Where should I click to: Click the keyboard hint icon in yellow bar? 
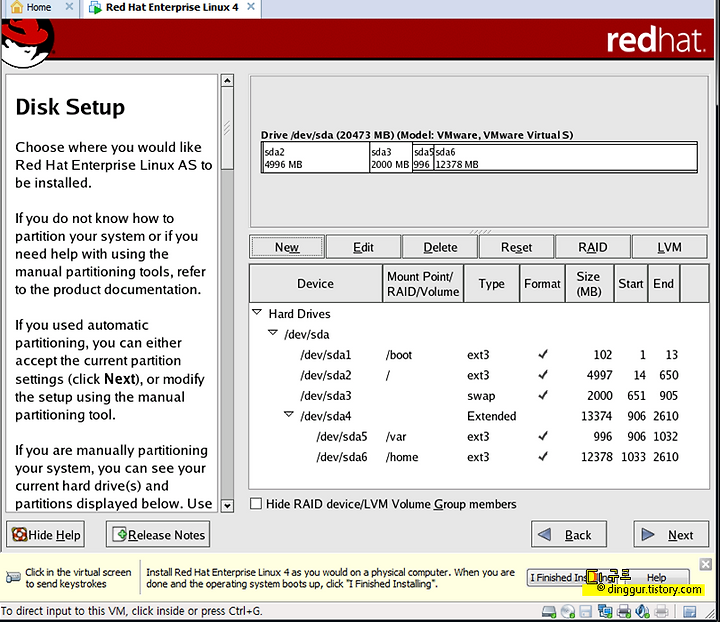(x=13, y=577)
